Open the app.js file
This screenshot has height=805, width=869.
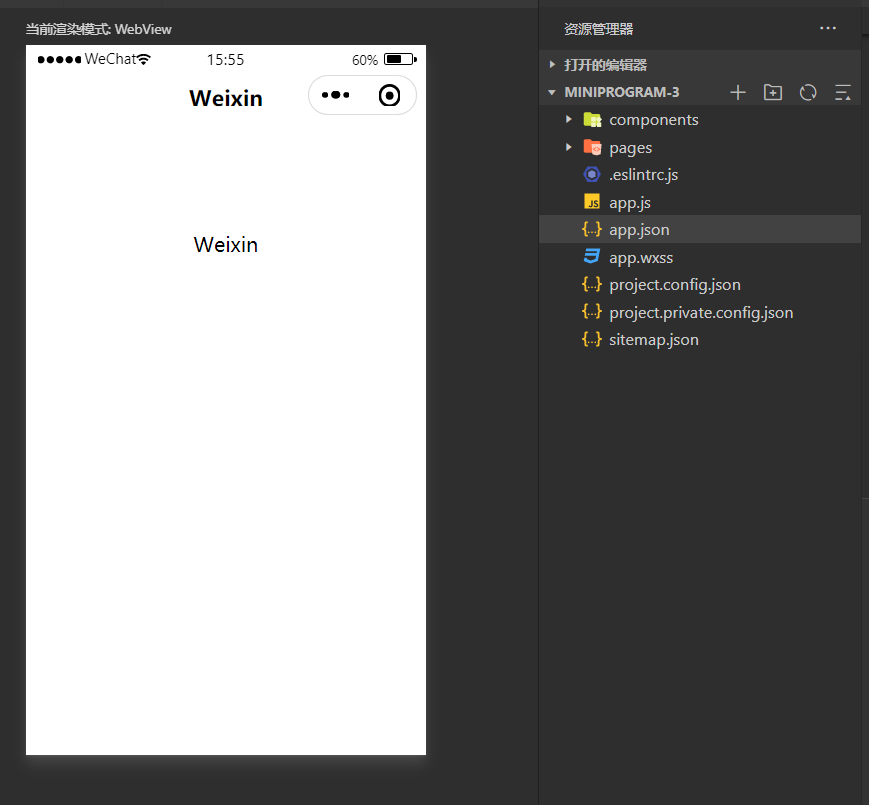coord(699,202)
